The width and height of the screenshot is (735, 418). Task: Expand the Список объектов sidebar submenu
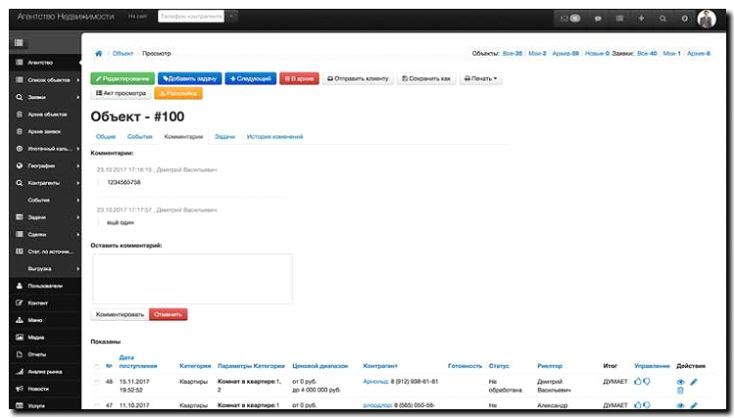[43, 80]
